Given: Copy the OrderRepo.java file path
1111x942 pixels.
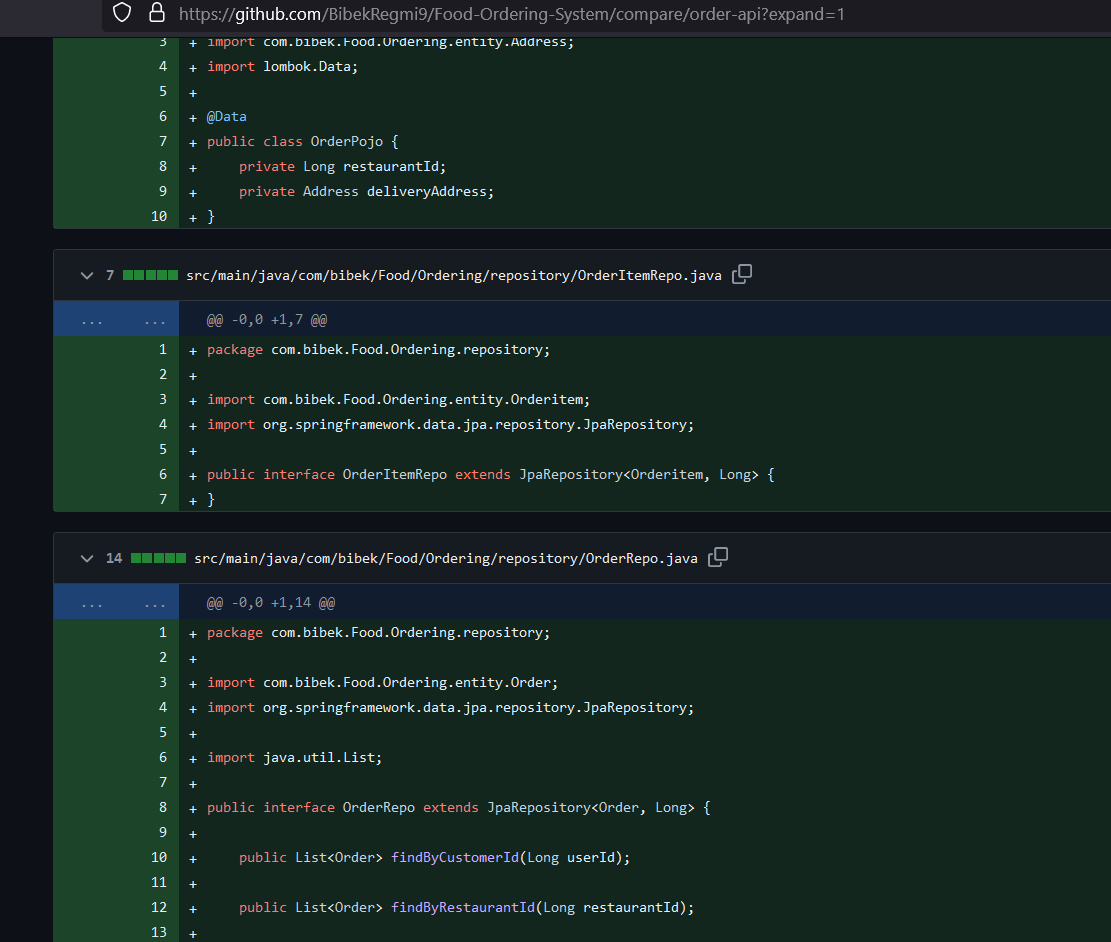Looking at the screenshot, I should 718,557.
